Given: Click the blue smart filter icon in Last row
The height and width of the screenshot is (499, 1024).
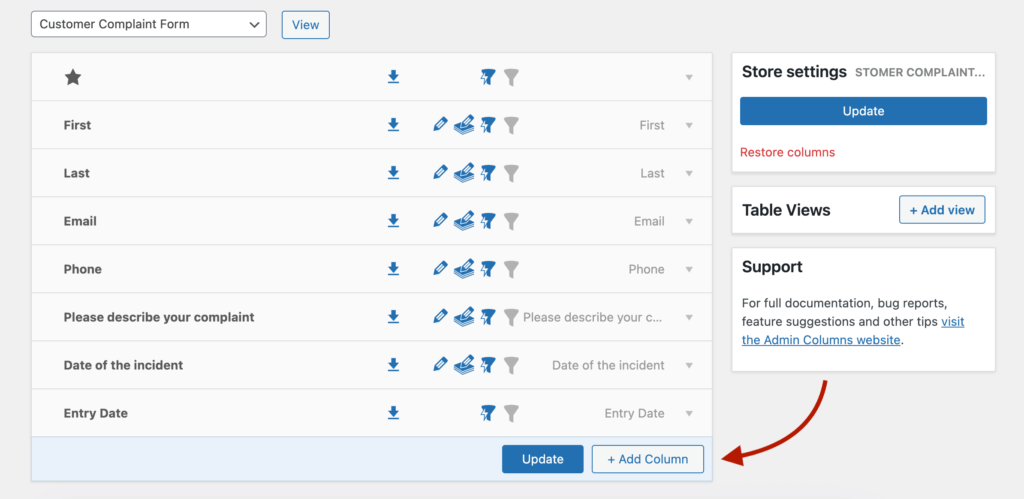Looking at the screenshot, I should point(488,173).
